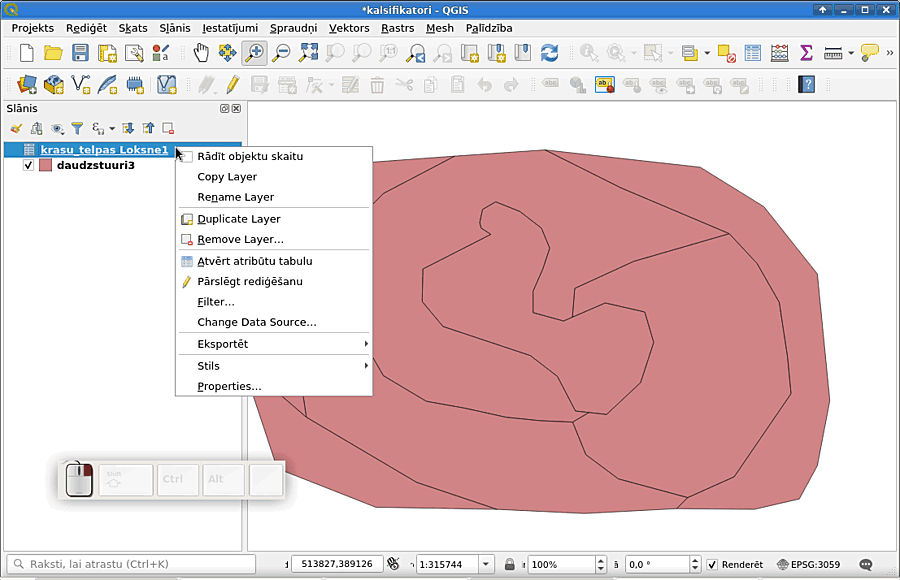This screenshot has height=580, width=900.
Task: Click the highlighted label pin toolbar icon
Action: [x=604, y=85]
